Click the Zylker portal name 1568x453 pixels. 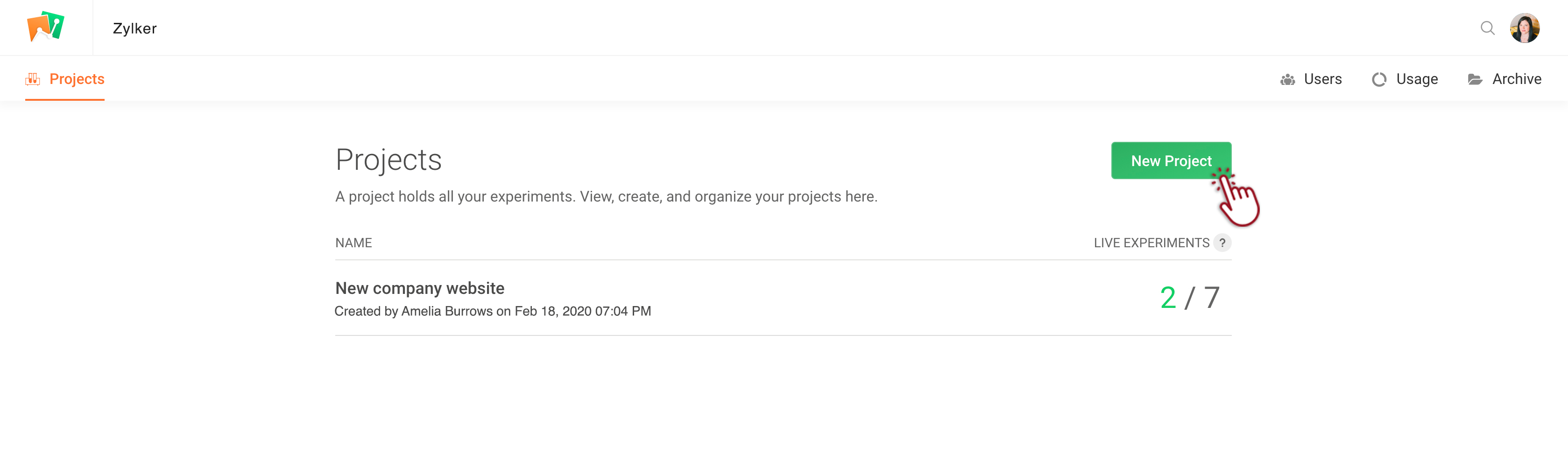[x=134, y=28]
